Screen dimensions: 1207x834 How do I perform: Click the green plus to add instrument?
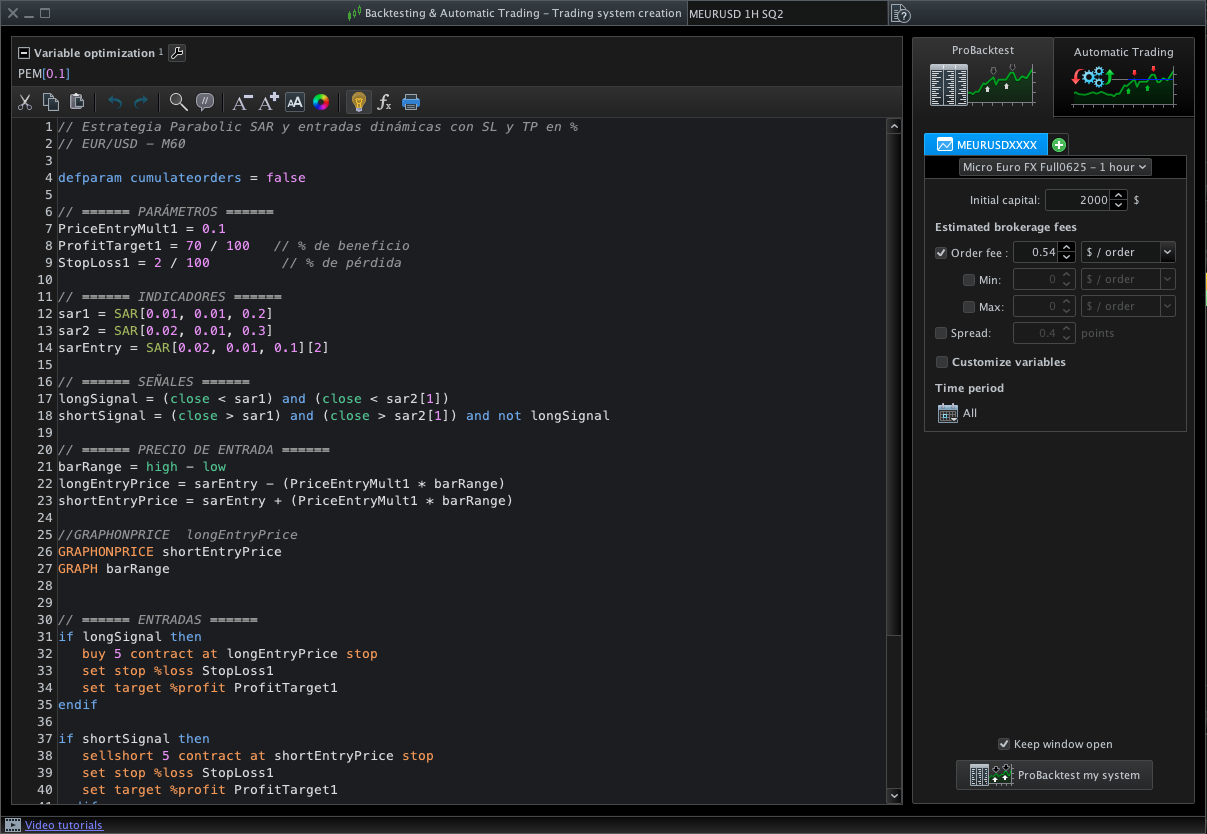(1059, 145)
